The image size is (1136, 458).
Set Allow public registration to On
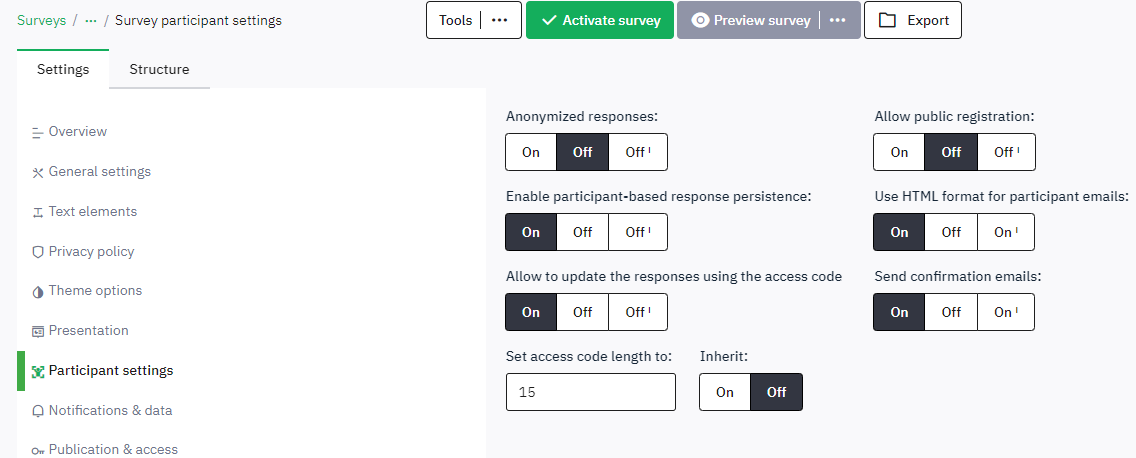(x=899, y=152)
